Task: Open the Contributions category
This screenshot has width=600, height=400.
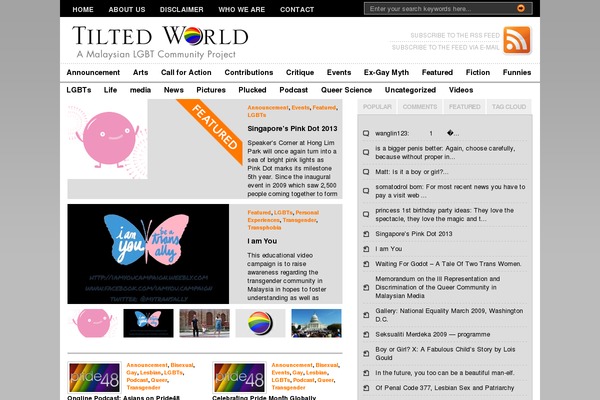Action: pos(249,72)
